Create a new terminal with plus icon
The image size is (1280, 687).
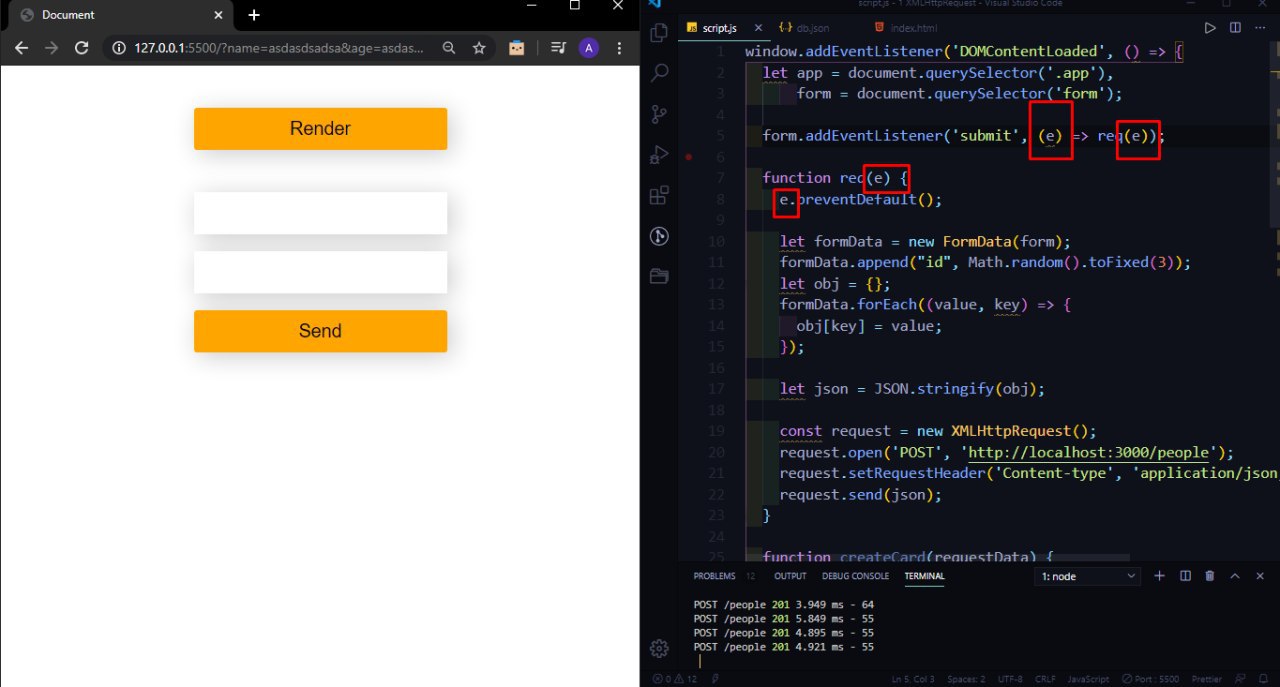[1160, 576]
